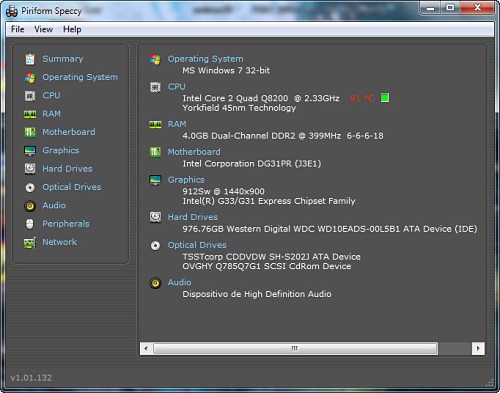Click the RAM module icon in sidebar
This screenshot has height=393, width=500.
[30, 114]
